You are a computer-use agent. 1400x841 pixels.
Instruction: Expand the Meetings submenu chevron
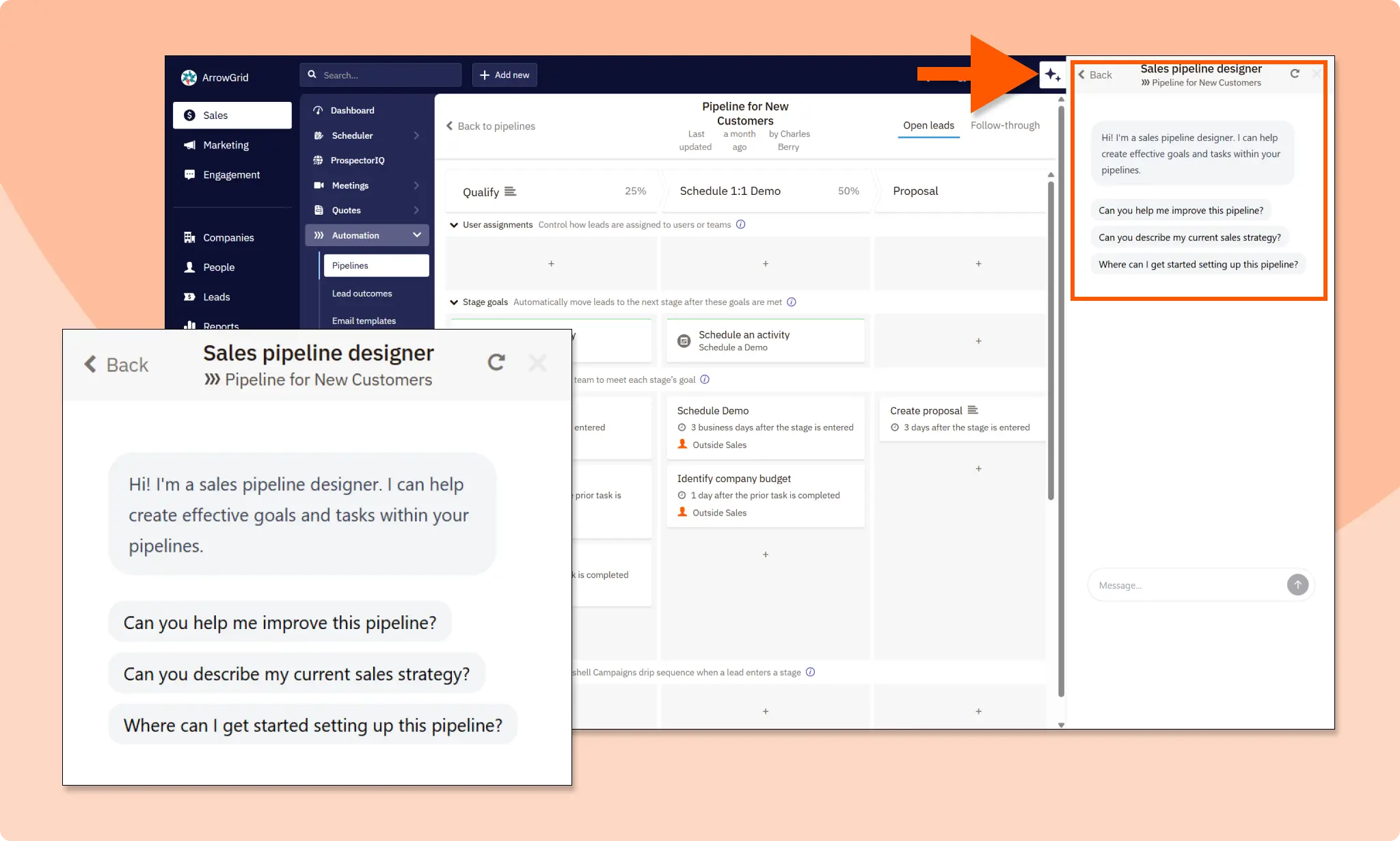[417, 185]
